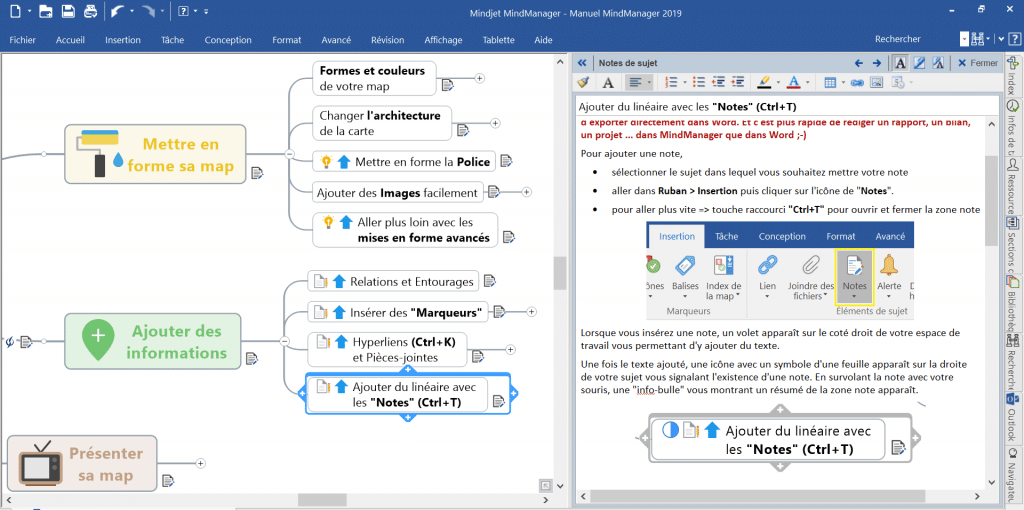Screen dimensions: 1024x510
Task: Open the table options dropdown arrow
Action: click(x=844, y=82)
